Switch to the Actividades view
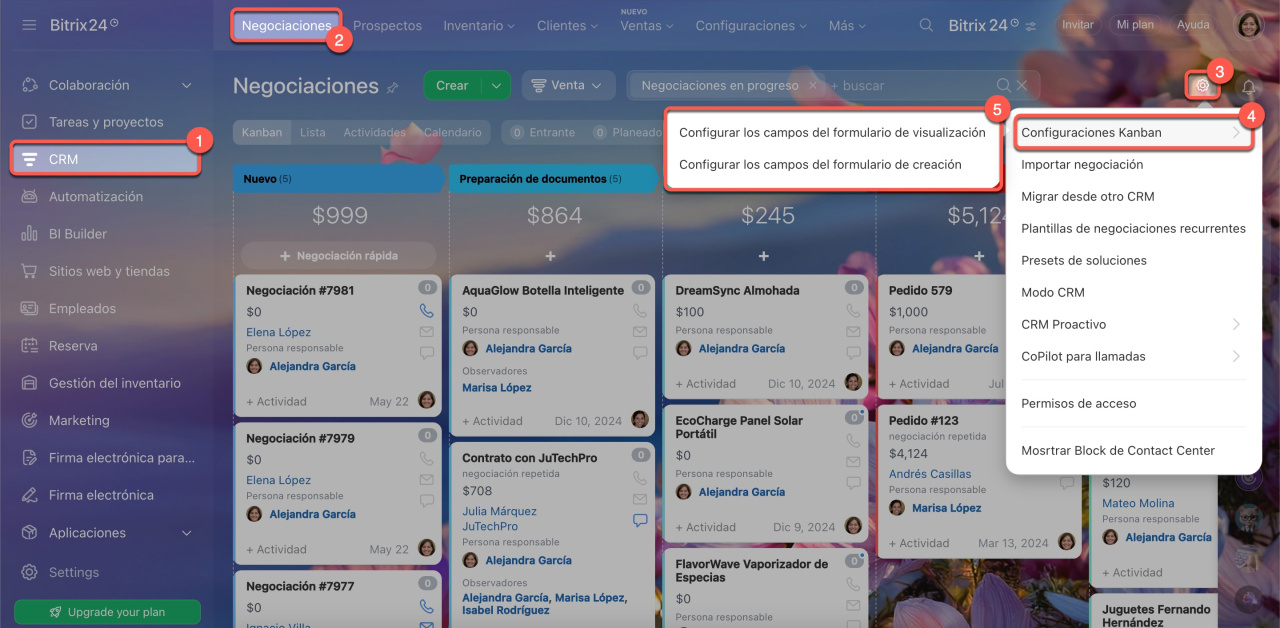 point(374,132)
